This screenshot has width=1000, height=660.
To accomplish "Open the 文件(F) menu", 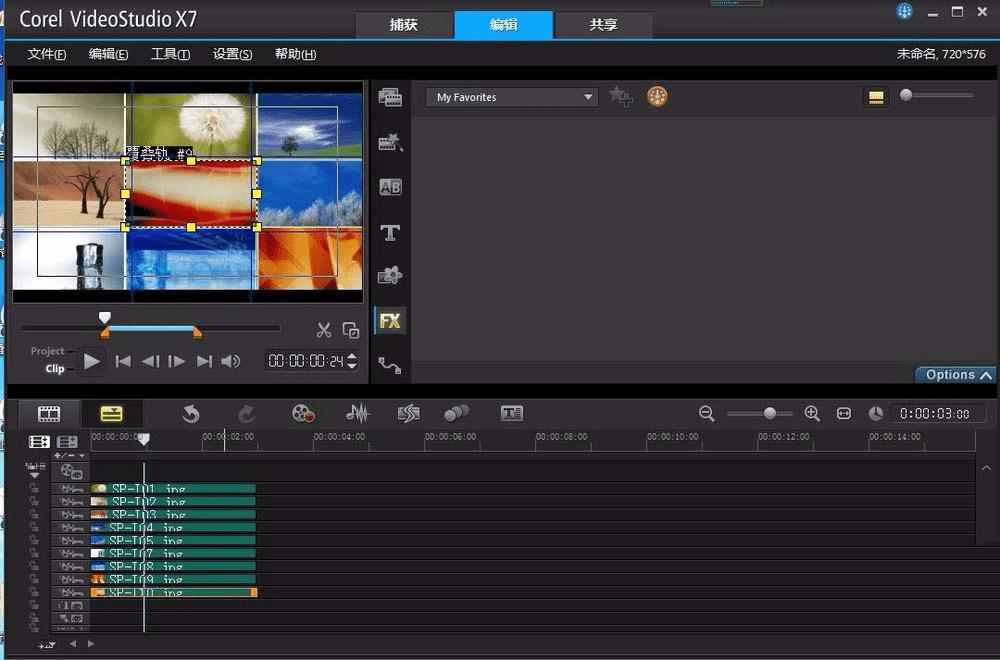I will [47, 54].
